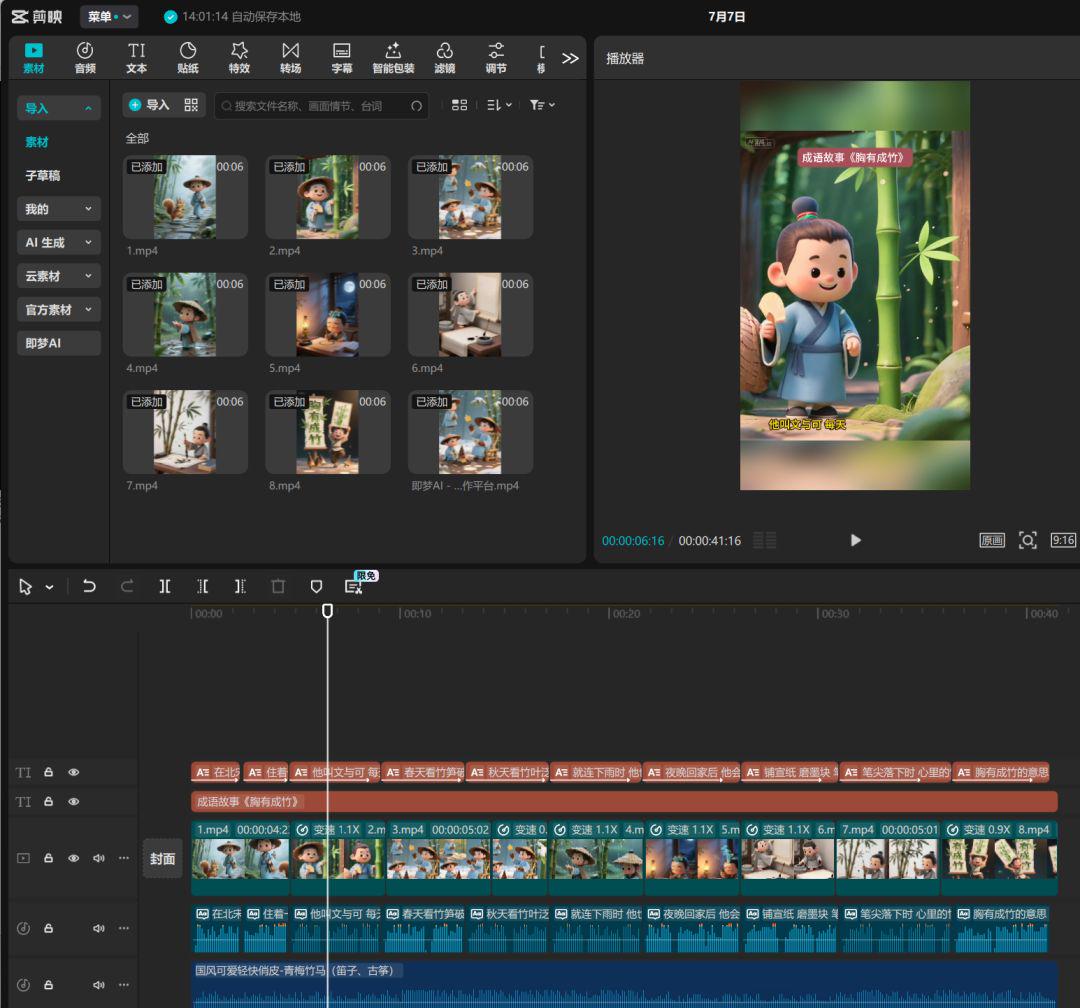The image size is (1080, 1008).
Task: Click the 封面 cover button
Action: click(x=162, y=859)
